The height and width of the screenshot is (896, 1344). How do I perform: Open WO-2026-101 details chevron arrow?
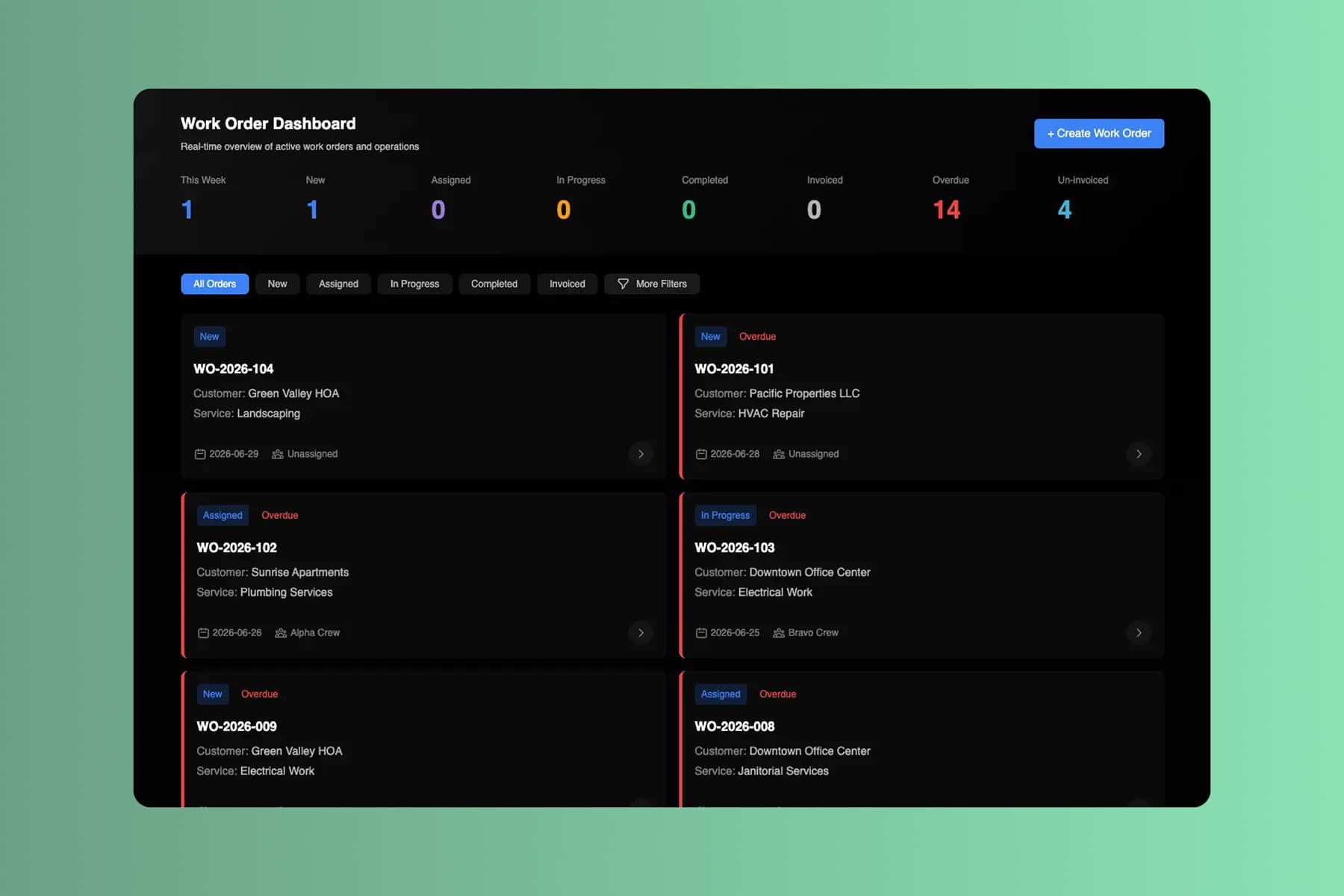1139,454
